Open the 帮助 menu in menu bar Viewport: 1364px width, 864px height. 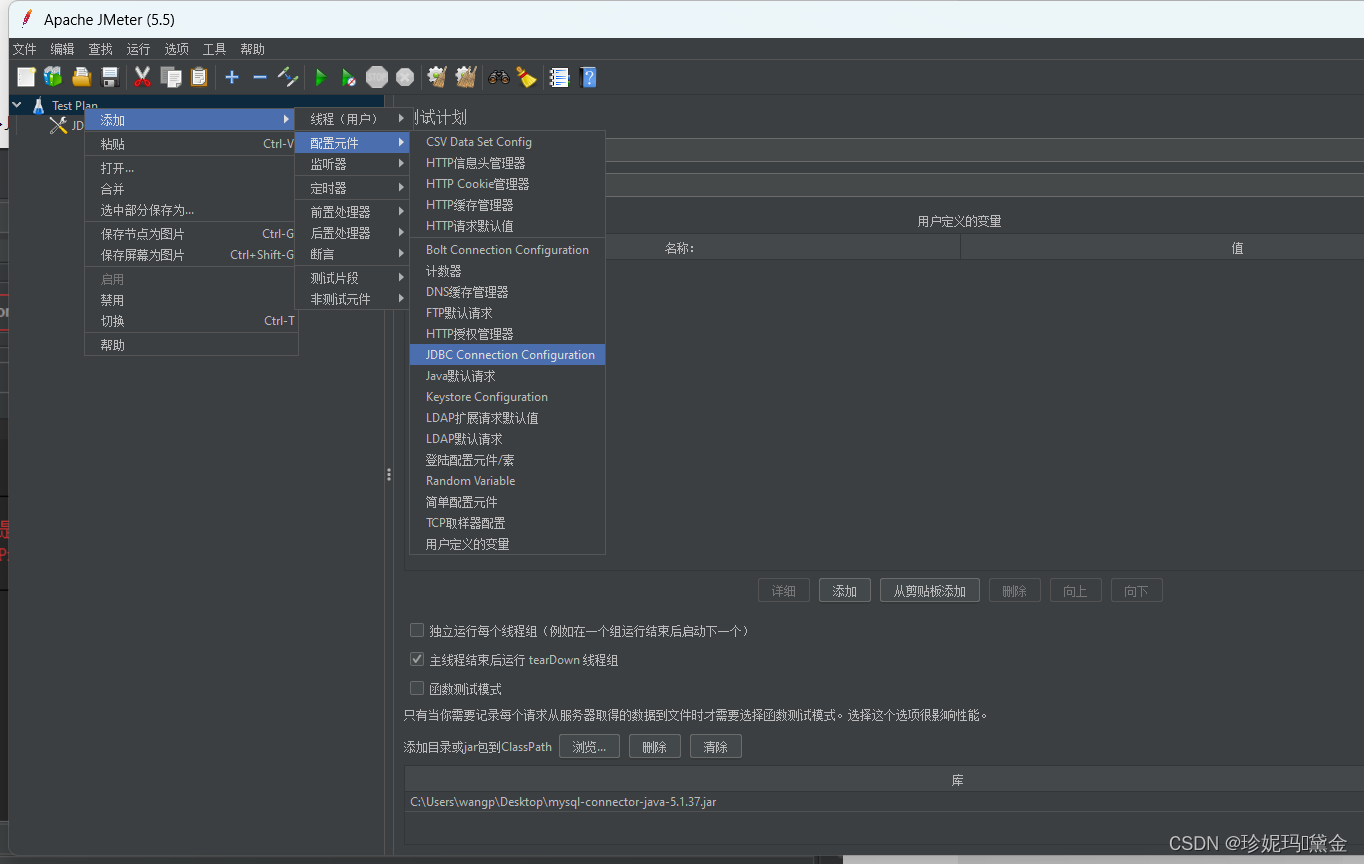click(x=252, y=49)
